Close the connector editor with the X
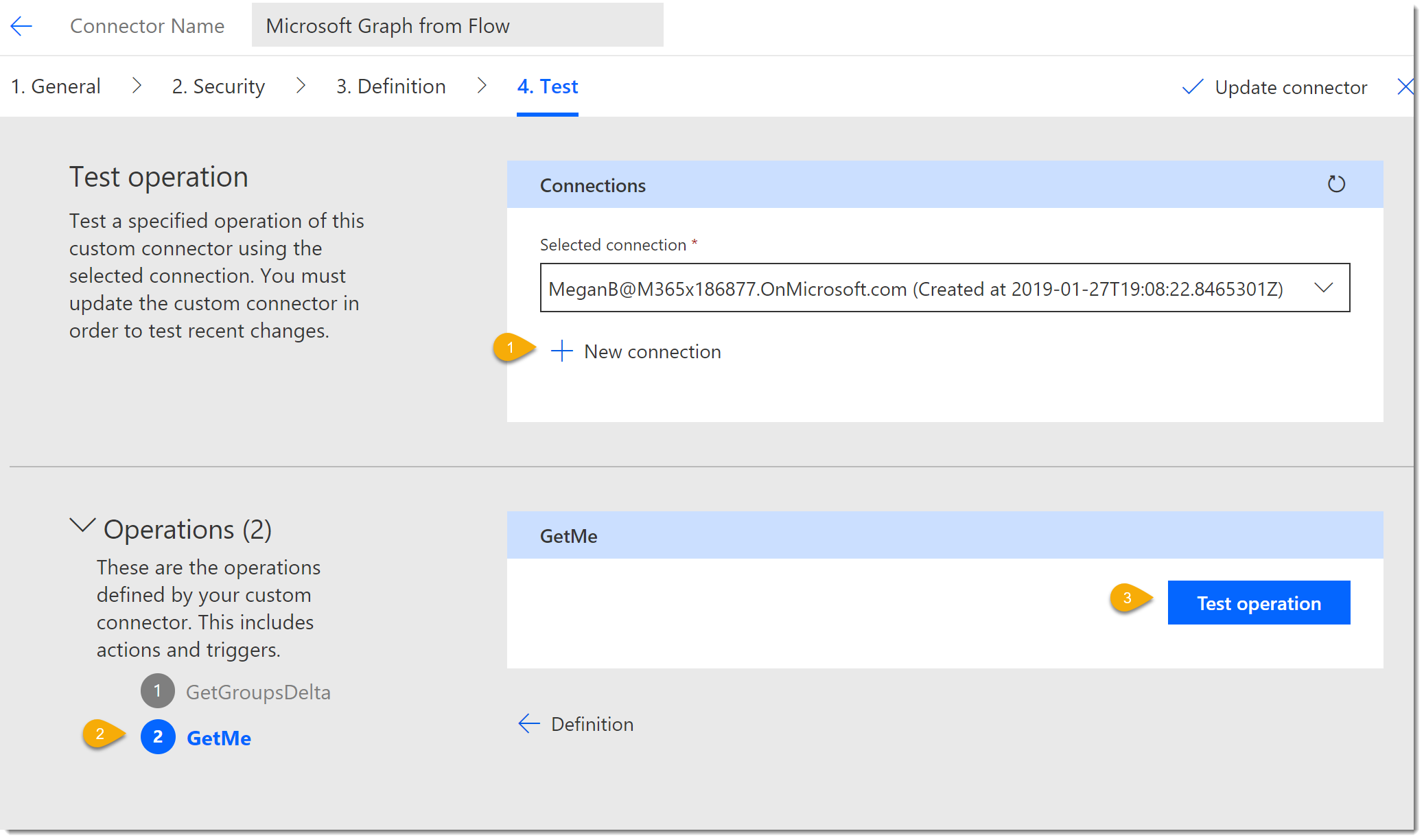Viewport: 1424px width, 840px height. click(x=1405, y=86)
